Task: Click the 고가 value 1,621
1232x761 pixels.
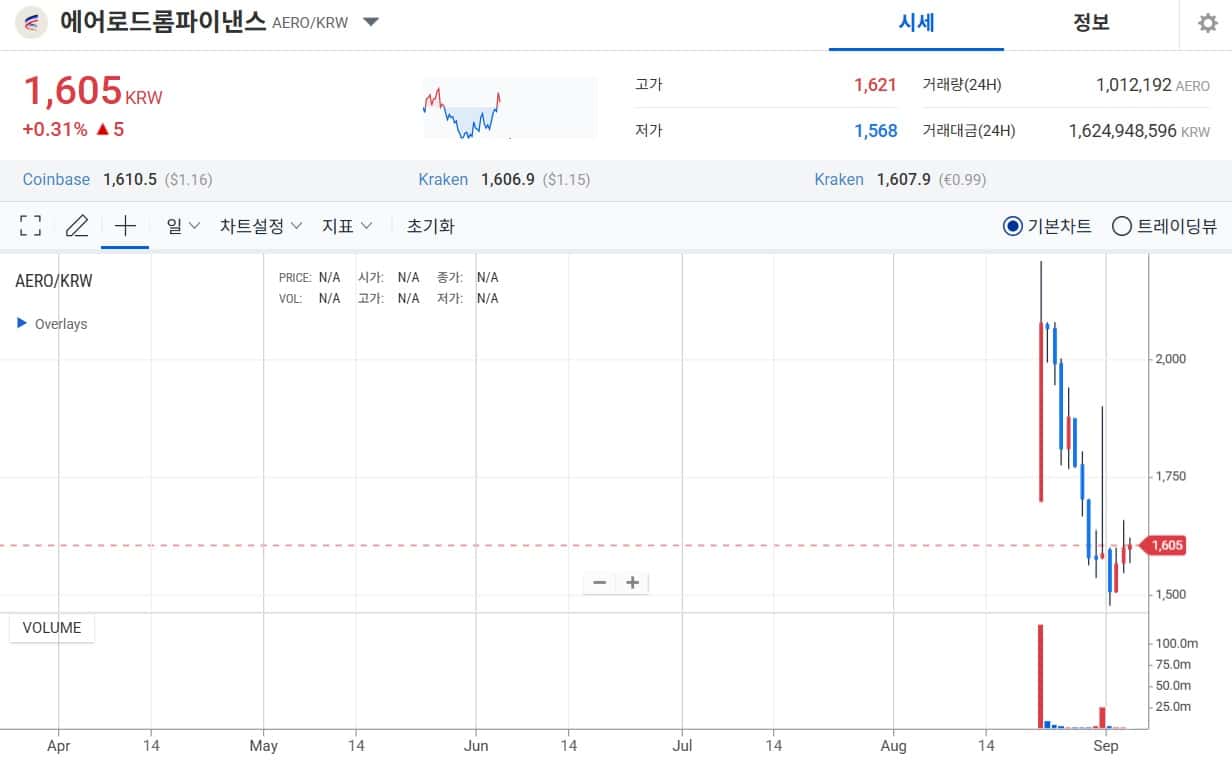Action: coord(875,85)
